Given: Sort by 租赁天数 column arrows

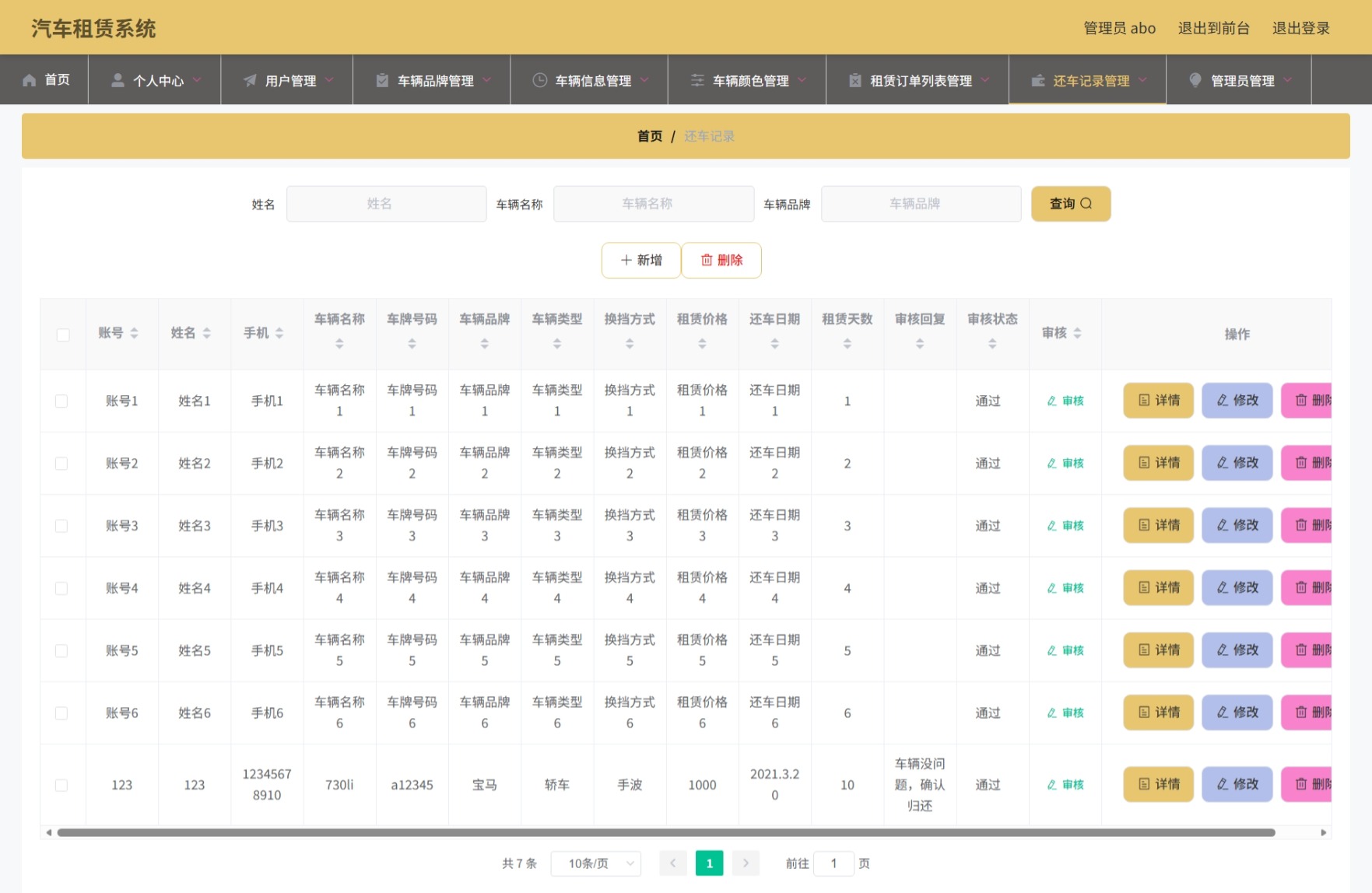Looking at the screenshot, I should click(x=847, y=343).
